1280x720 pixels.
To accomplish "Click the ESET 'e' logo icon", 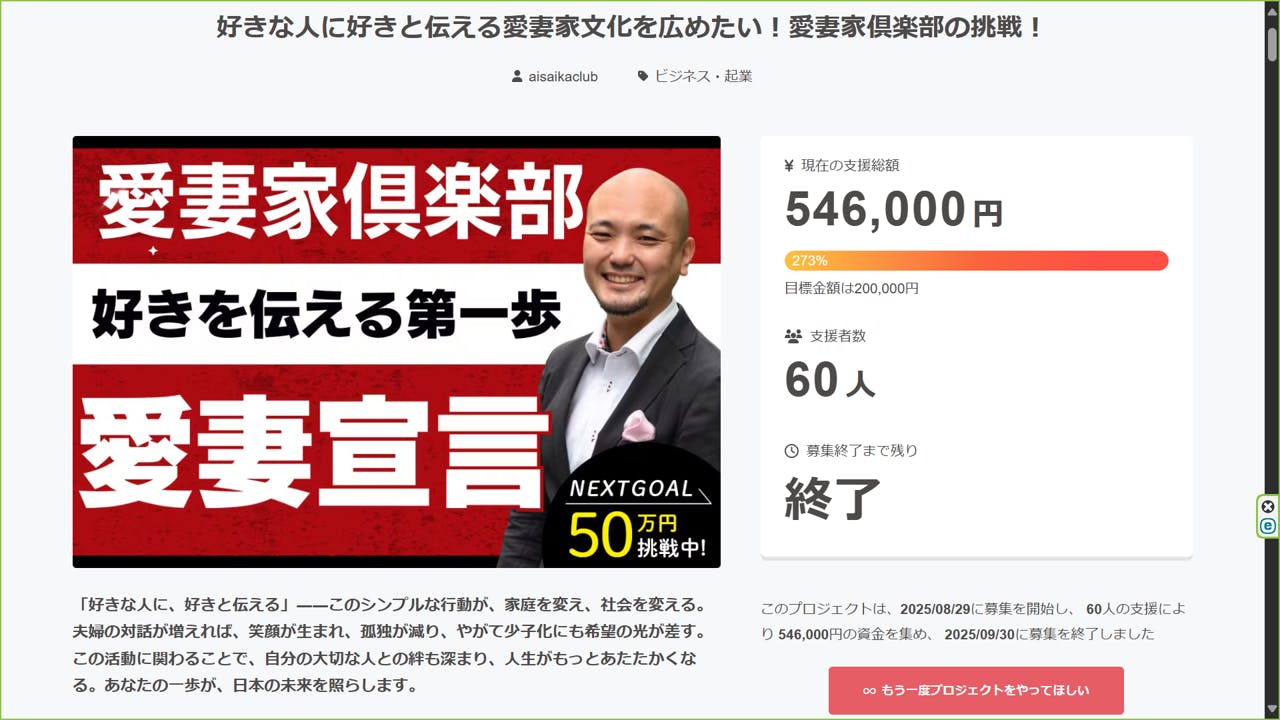I will pos(1268,525).
